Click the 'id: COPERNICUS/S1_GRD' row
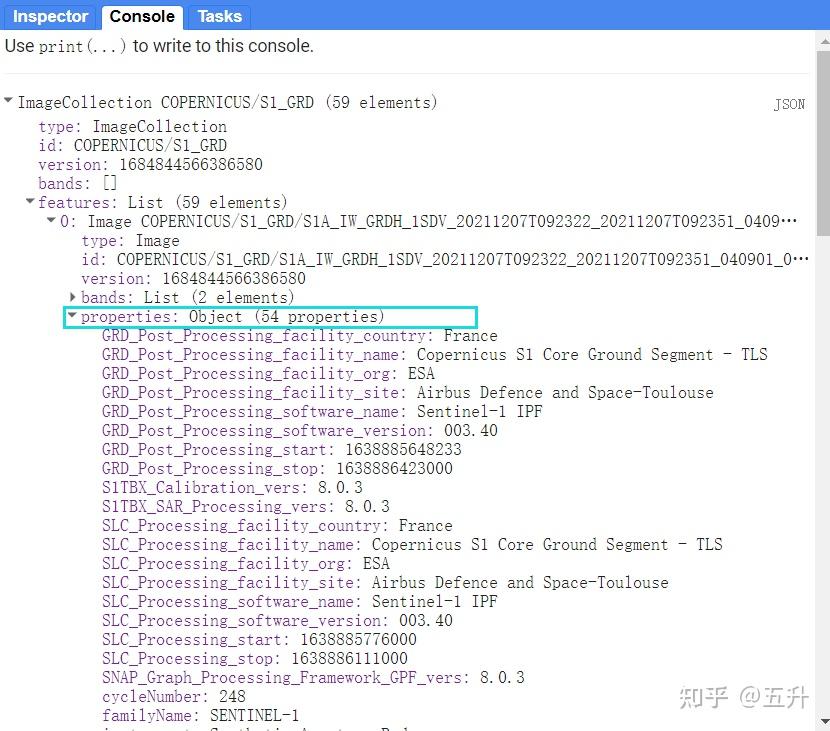The width and height of the screenshot is (830, 731). click(132, 146)
